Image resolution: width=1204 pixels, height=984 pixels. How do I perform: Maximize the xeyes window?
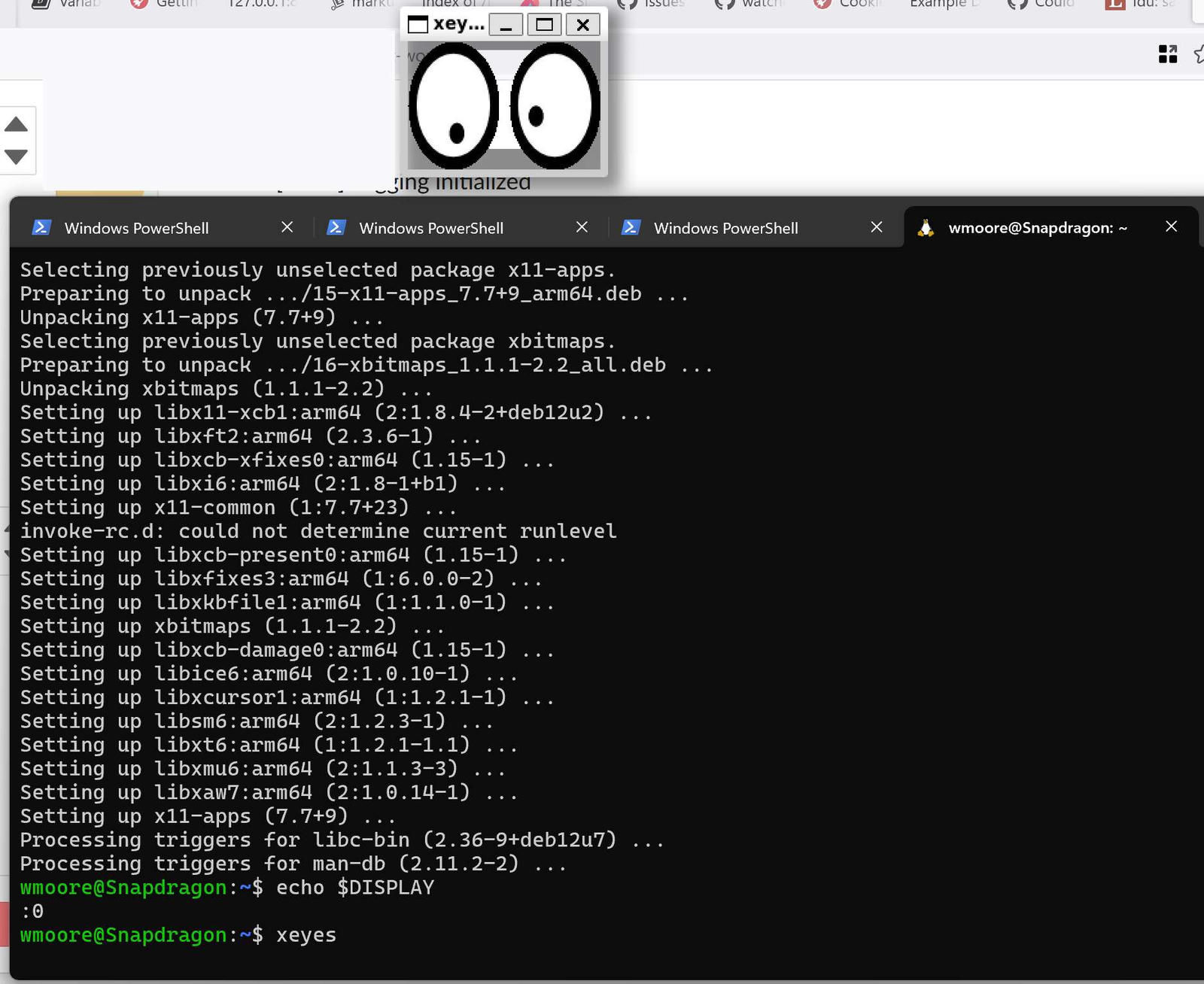544,25
